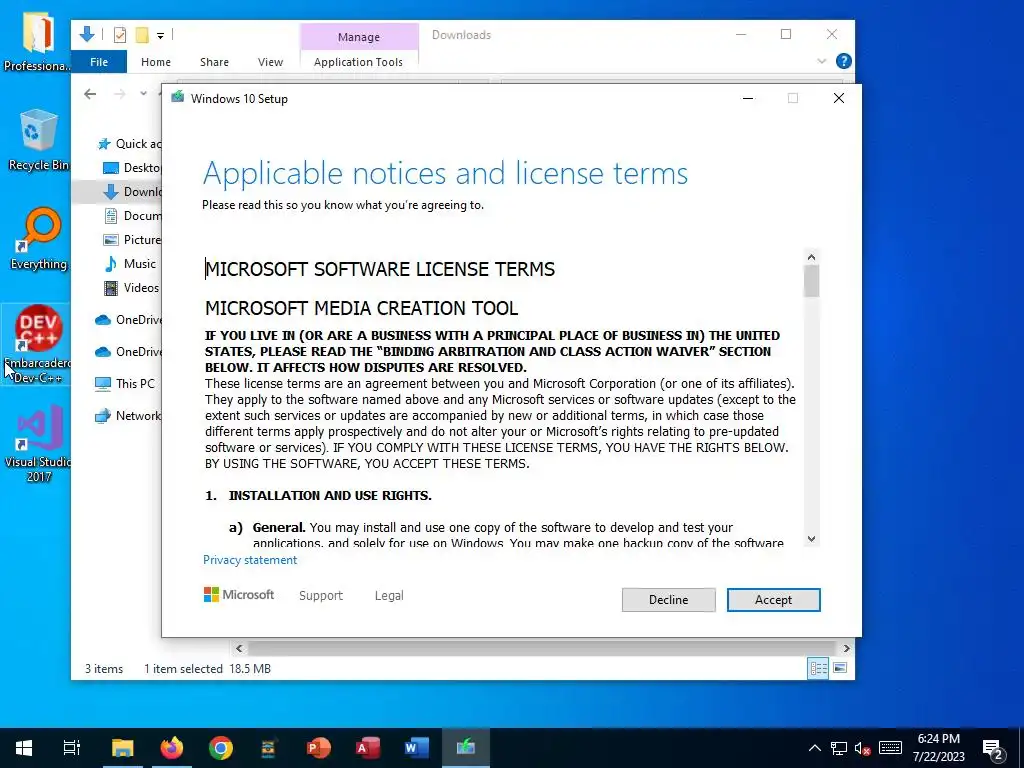Viewport: 1024px width, 768px height.
Task: Select Network in Explorer sidebar
Action: click(128, 416)
